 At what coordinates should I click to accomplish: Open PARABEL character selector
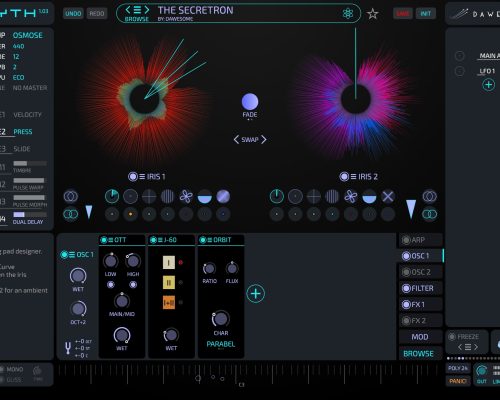[221, 344]
